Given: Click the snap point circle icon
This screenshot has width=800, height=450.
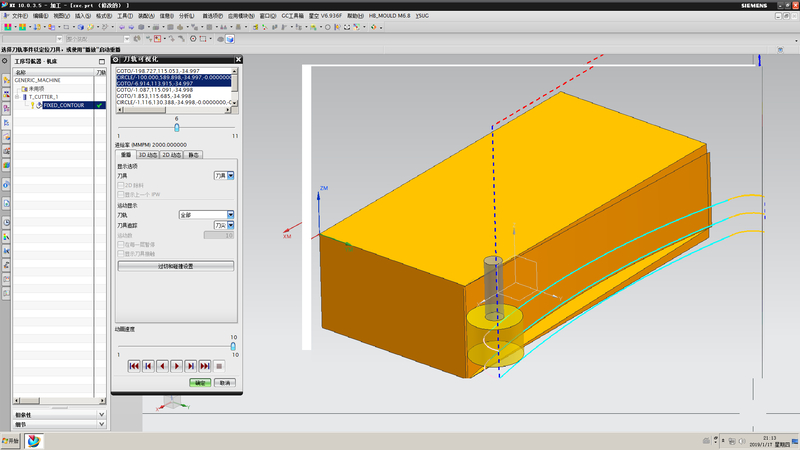Looking at the screenshot, I should 193,39.
